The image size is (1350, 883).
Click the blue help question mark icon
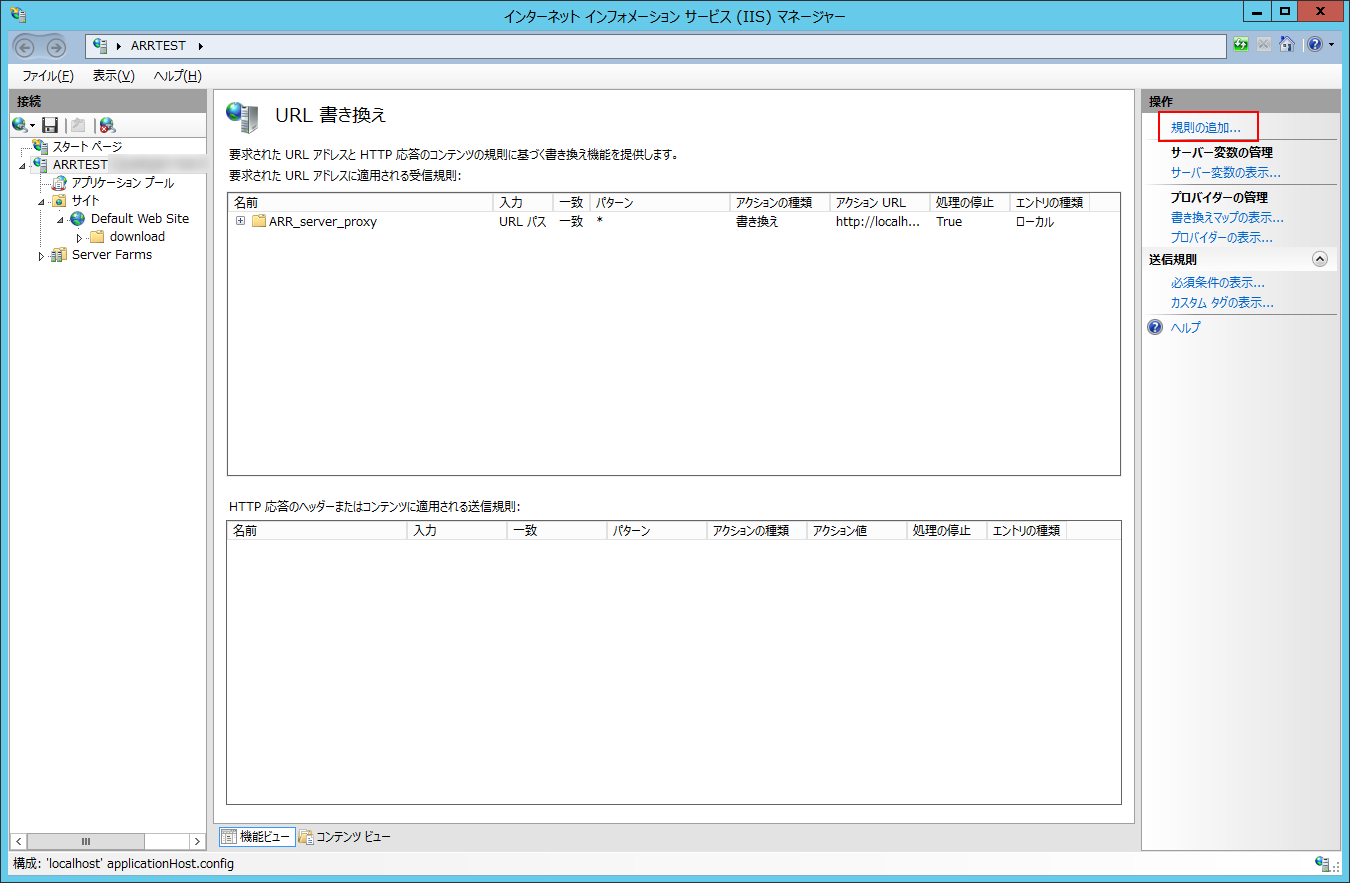pos(1155,327)
